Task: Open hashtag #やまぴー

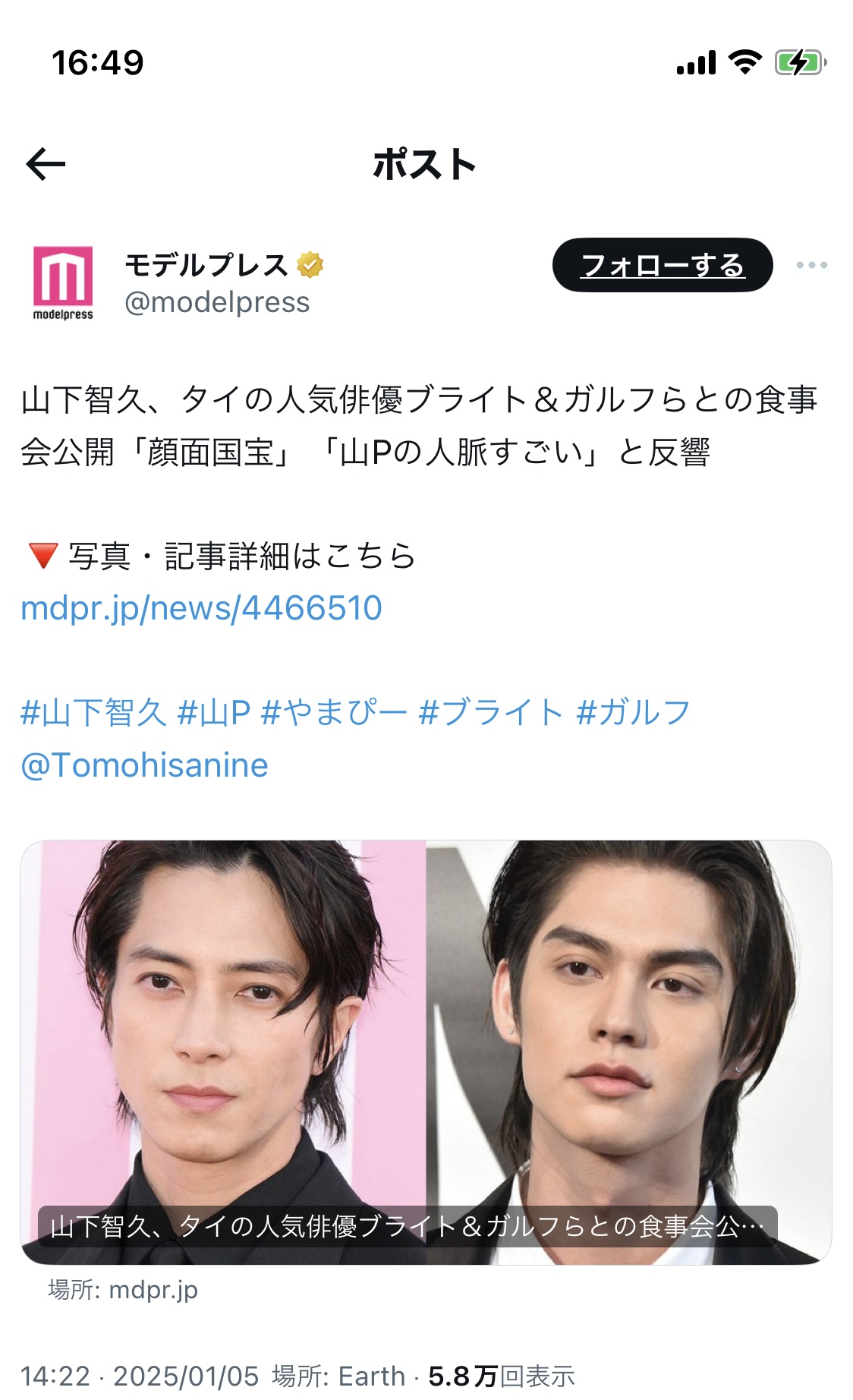Action: coord(334,713)
